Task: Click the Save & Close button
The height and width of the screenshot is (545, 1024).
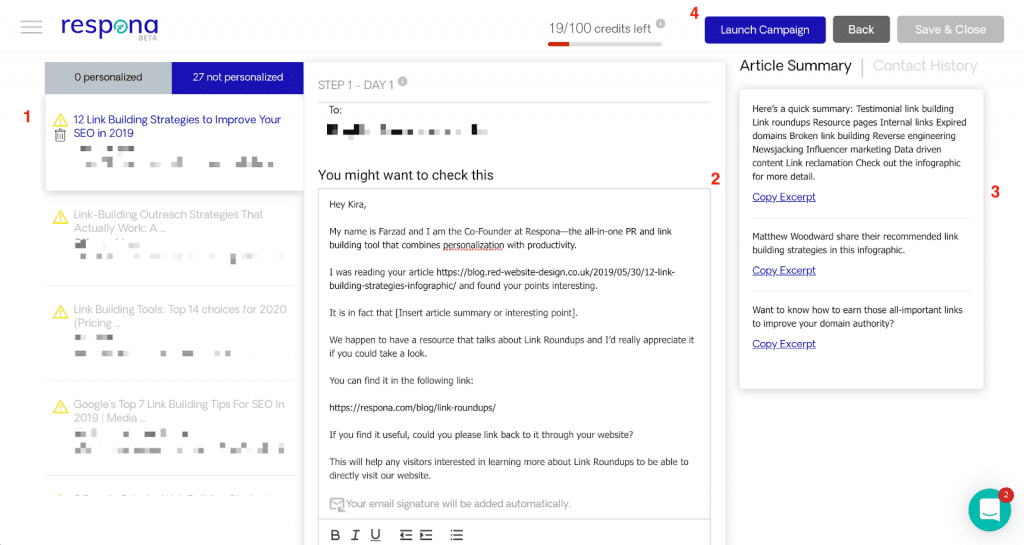Action: (x=950, y=30)
